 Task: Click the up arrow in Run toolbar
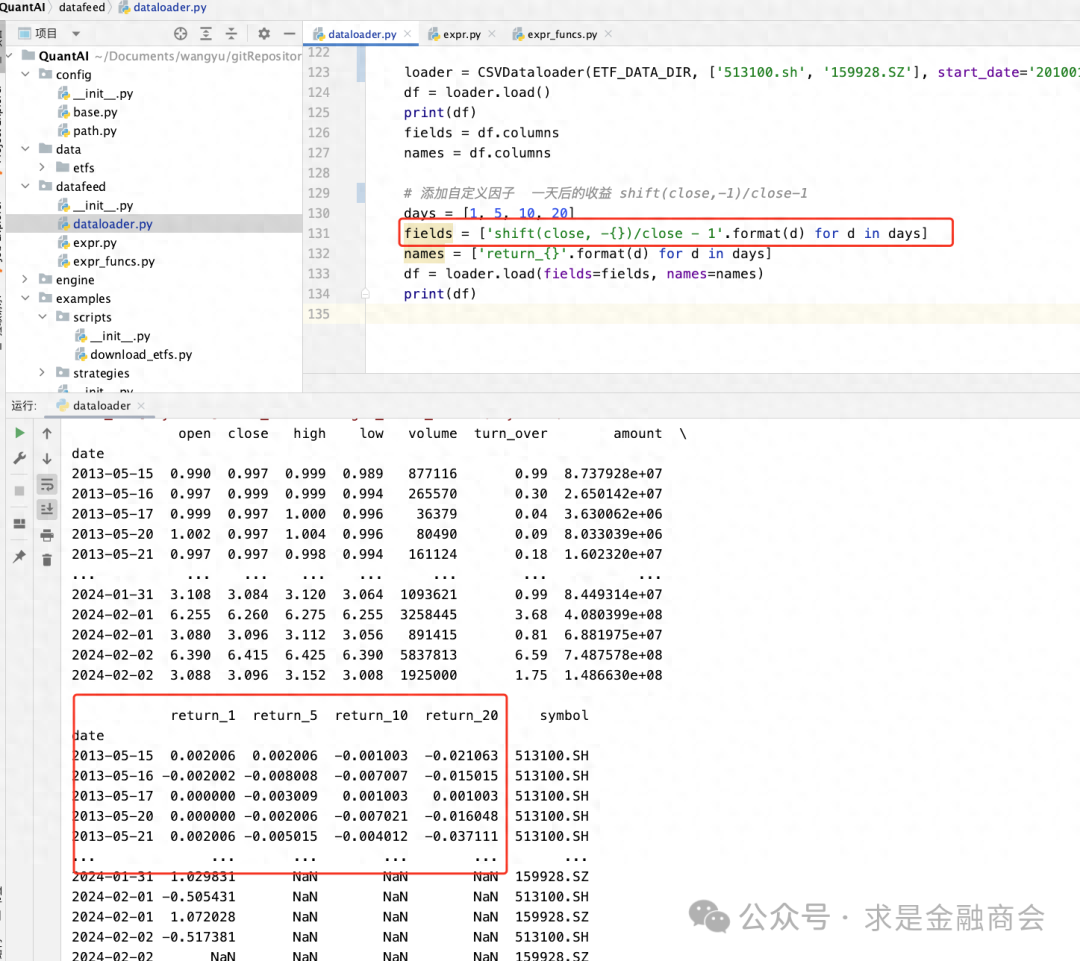(x=47, y=433)
